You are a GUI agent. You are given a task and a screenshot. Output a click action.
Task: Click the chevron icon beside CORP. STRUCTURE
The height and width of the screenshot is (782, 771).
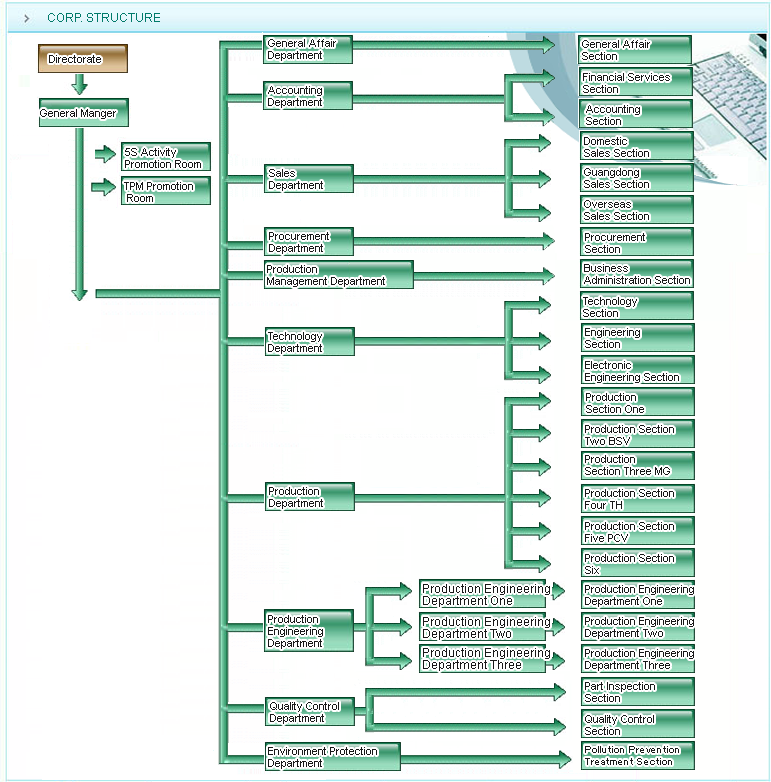[27, 18]
